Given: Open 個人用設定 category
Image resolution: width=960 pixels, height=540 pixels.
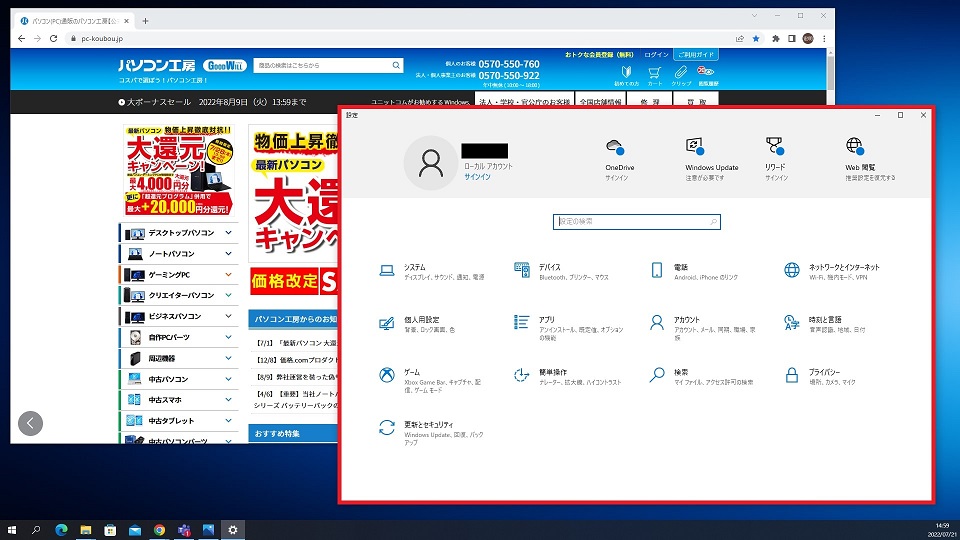Looking at the screenshot, I should click(417, 324).
